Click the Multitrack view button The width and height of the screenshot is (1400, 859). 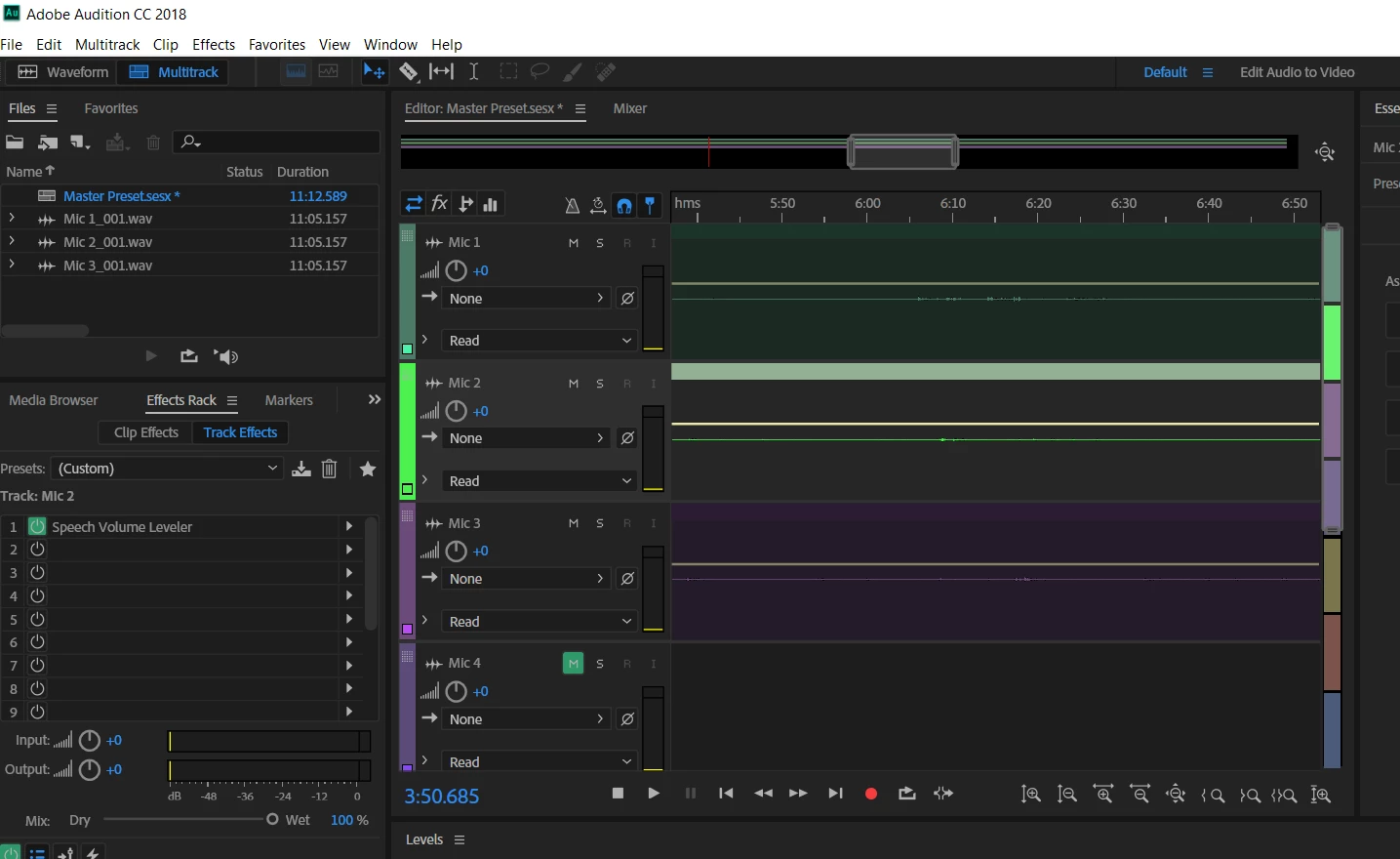174,72
